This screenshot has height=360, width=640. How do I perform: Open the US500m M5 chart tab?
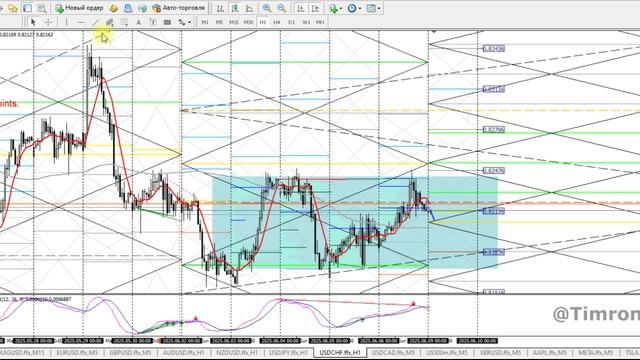click(x=447, y=352)
